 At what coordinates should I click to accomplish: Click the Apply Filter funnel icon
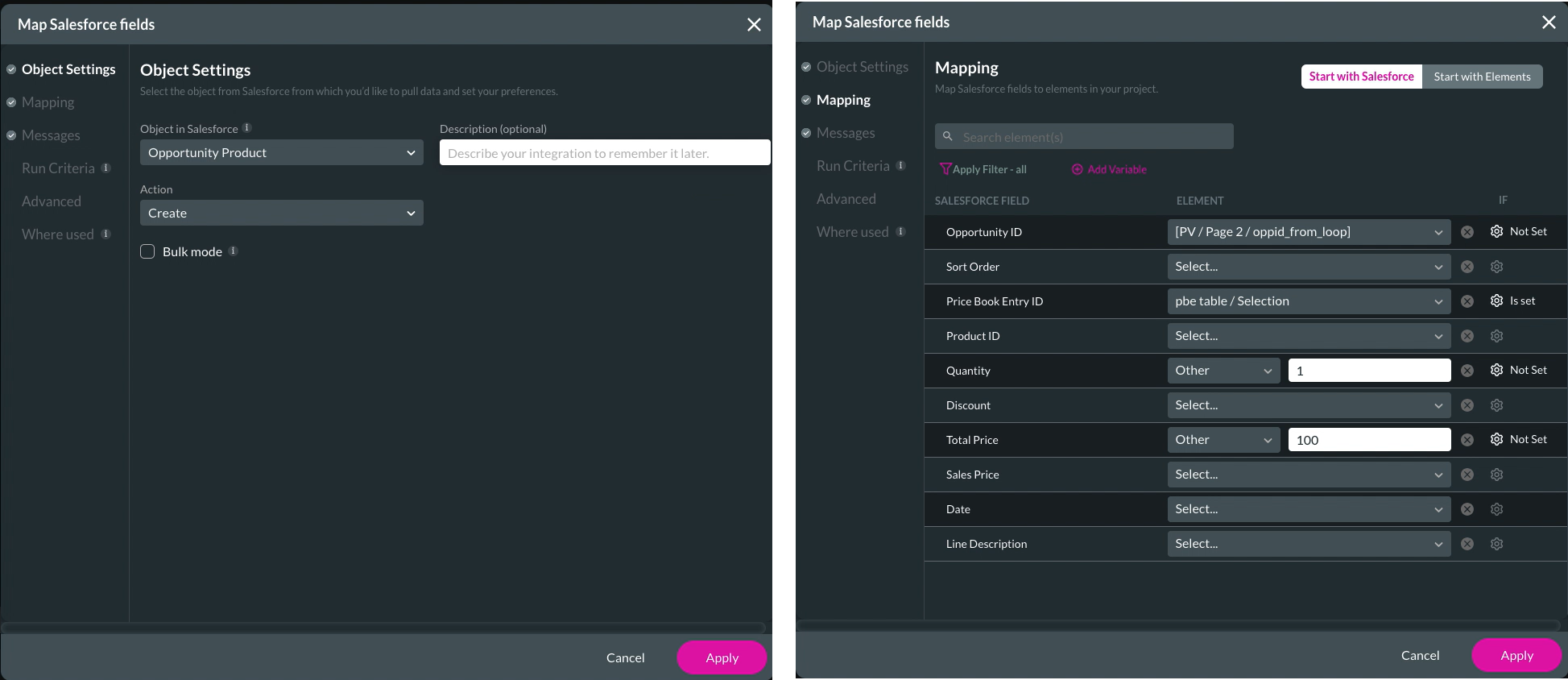(x=945, y=169)
